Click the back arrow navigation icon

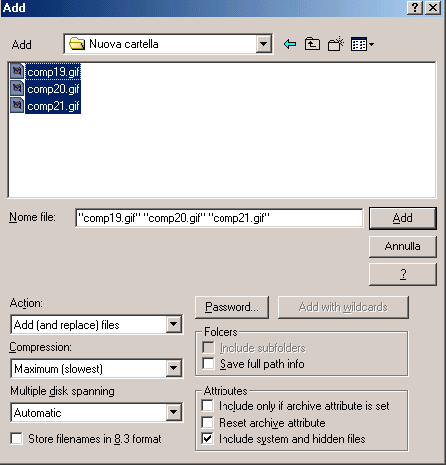point(290,44)
